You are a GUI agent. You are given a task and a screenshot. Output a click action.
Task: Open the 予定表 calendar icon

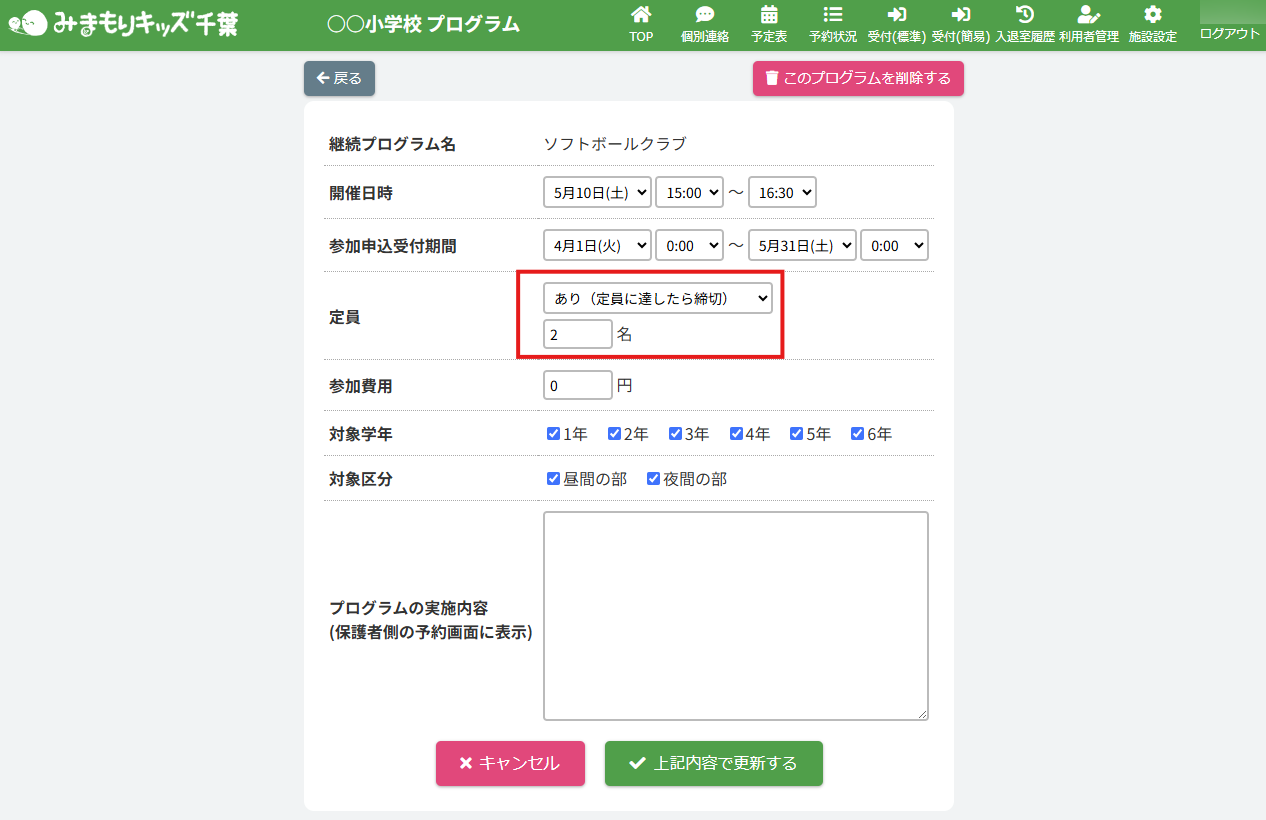point(769,15)
